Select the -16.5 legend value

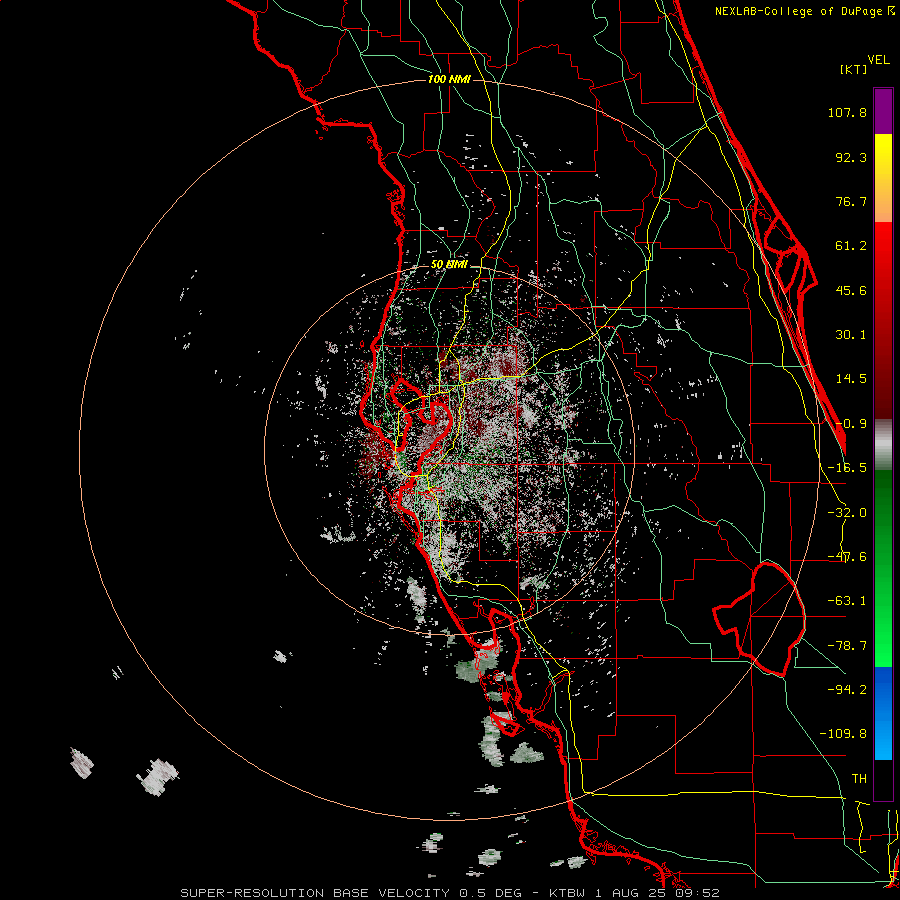847,468
